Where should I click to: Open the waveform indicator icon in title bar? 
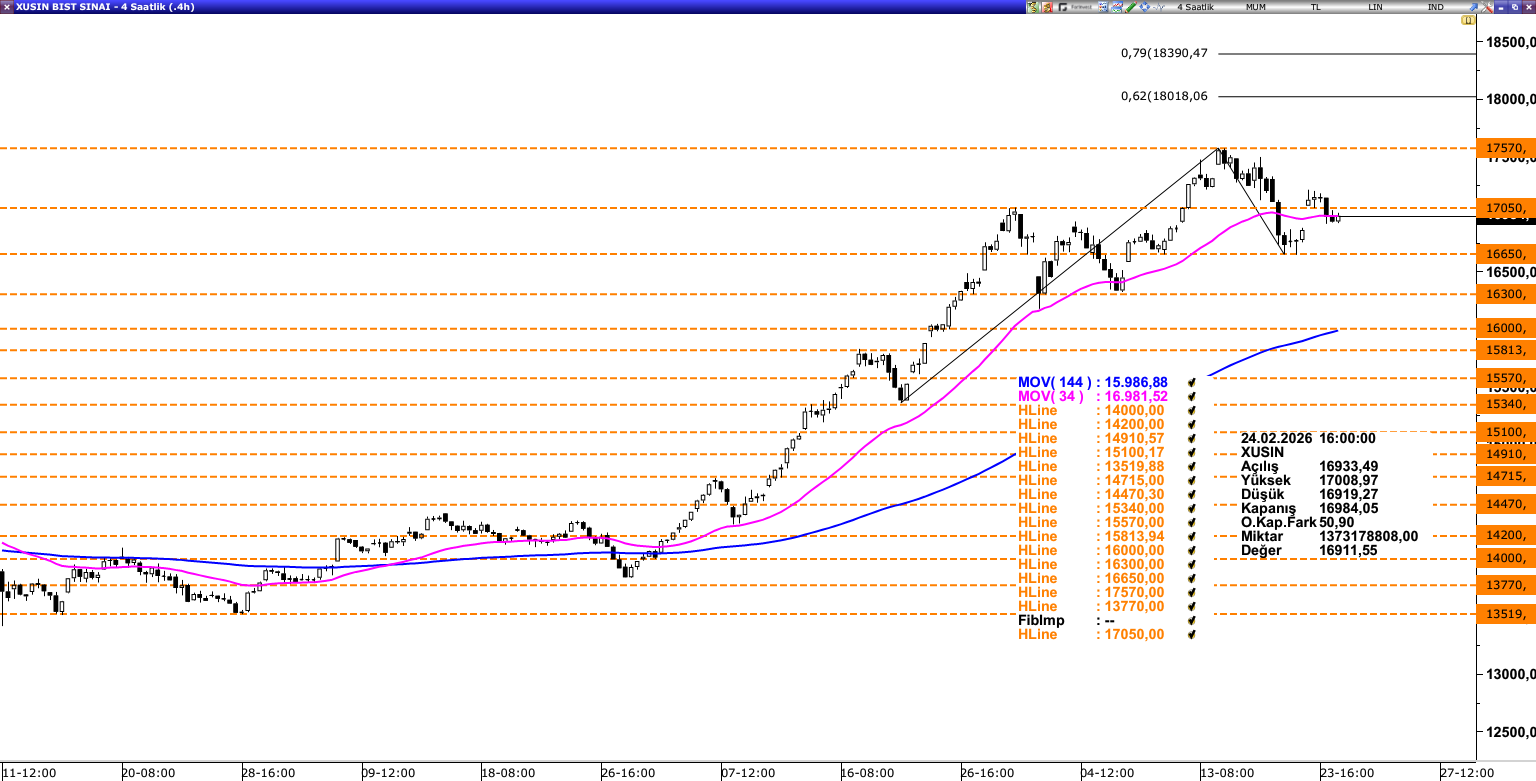coord(1159,7)
